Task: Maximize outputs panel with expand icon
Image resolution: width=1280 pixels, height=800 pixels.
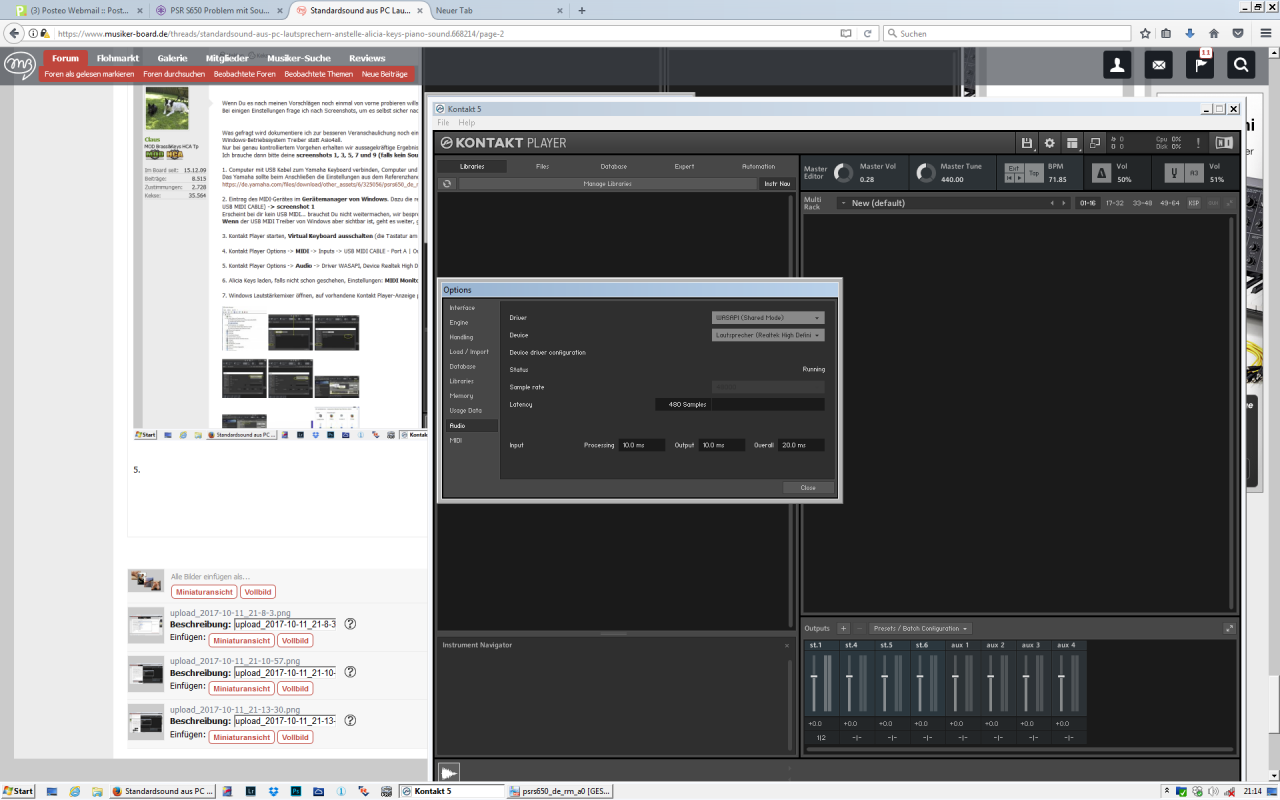Action: (1229, 628)
